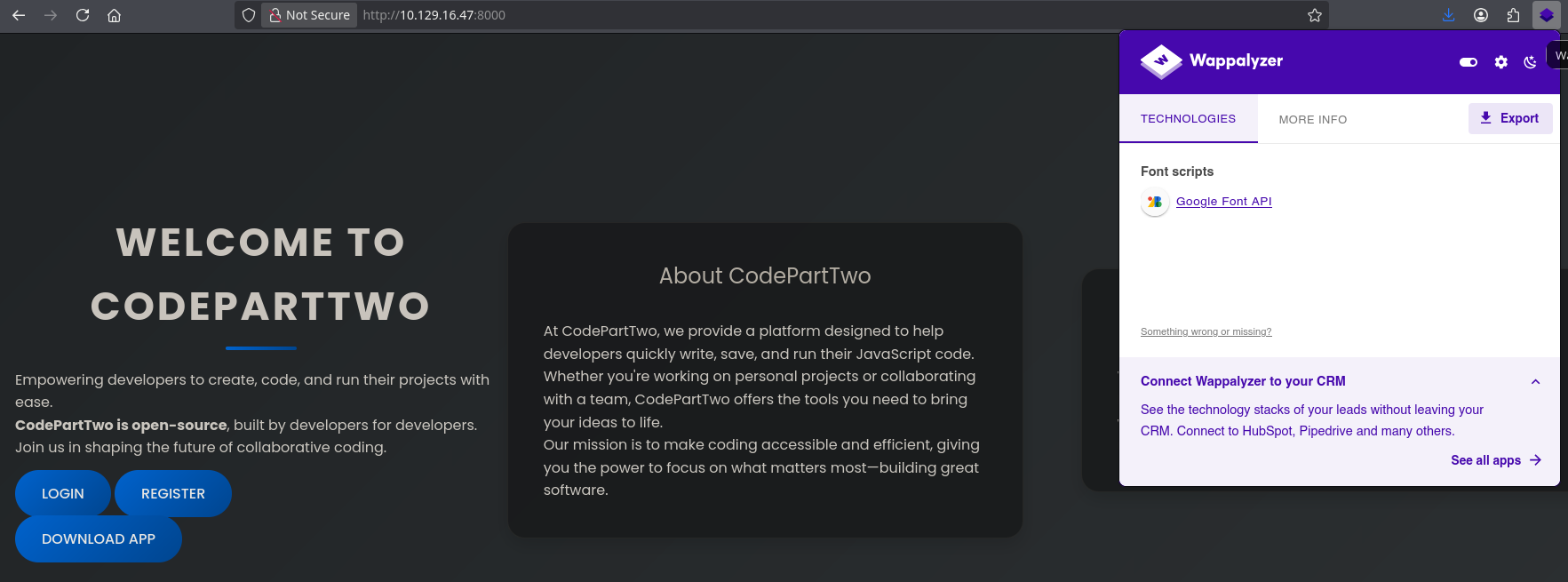This screenshot has width=1568, height=582.
Task: Collapse the Connect Wappalyzer CRM section
Action: 1535,382
